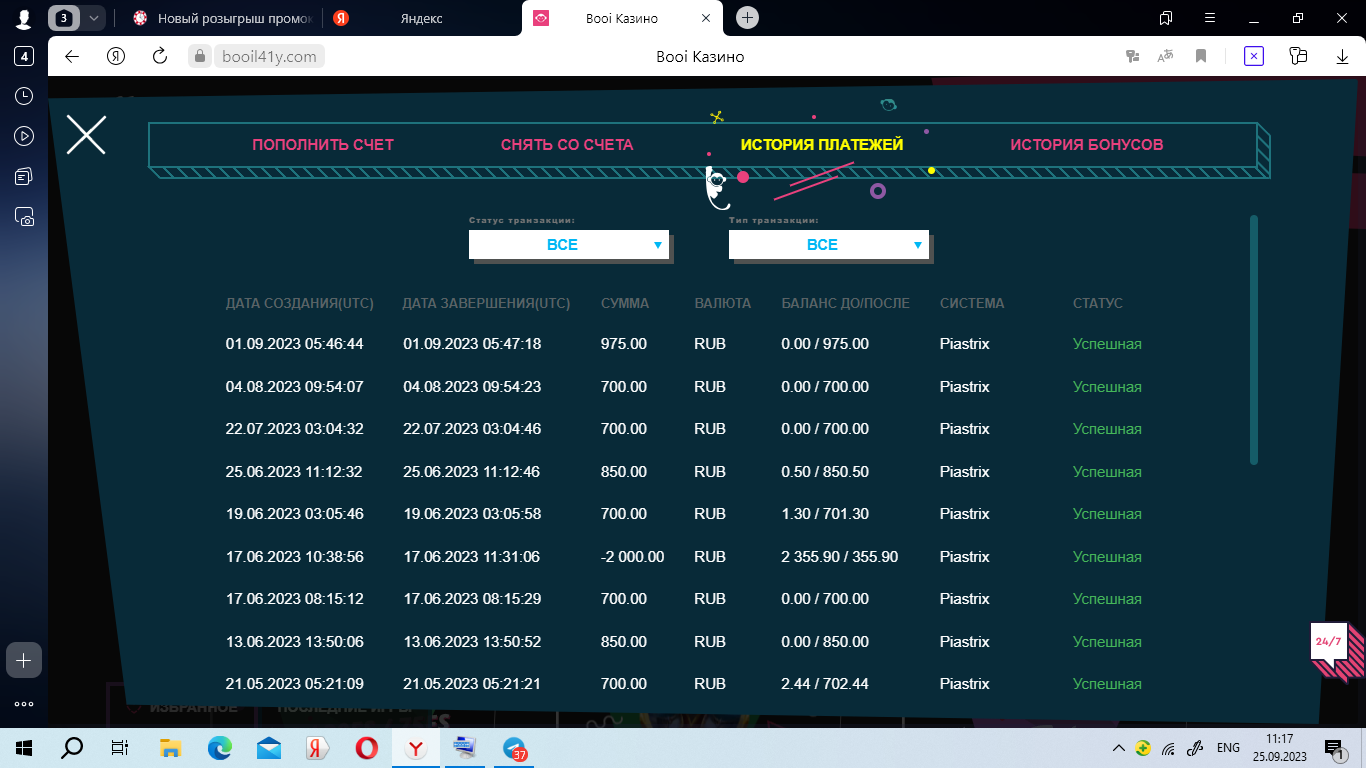1366x768 pixels.
Task: Open the browser downloads icon
Action: (x=1341, y=57)
